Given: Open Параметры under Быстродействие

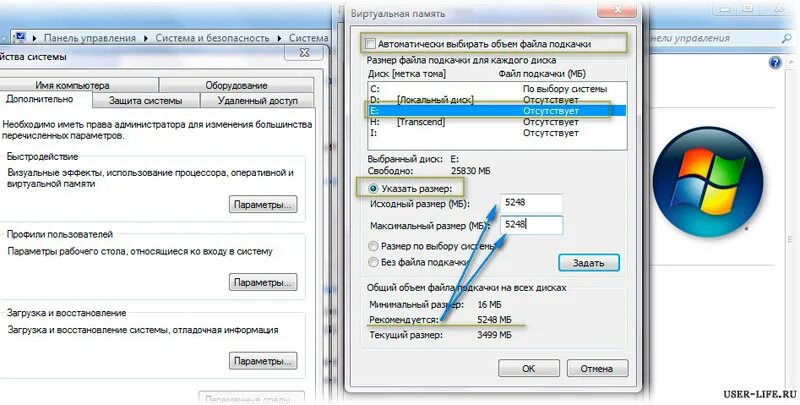Looking at the screenshot, I should (263, 205).
